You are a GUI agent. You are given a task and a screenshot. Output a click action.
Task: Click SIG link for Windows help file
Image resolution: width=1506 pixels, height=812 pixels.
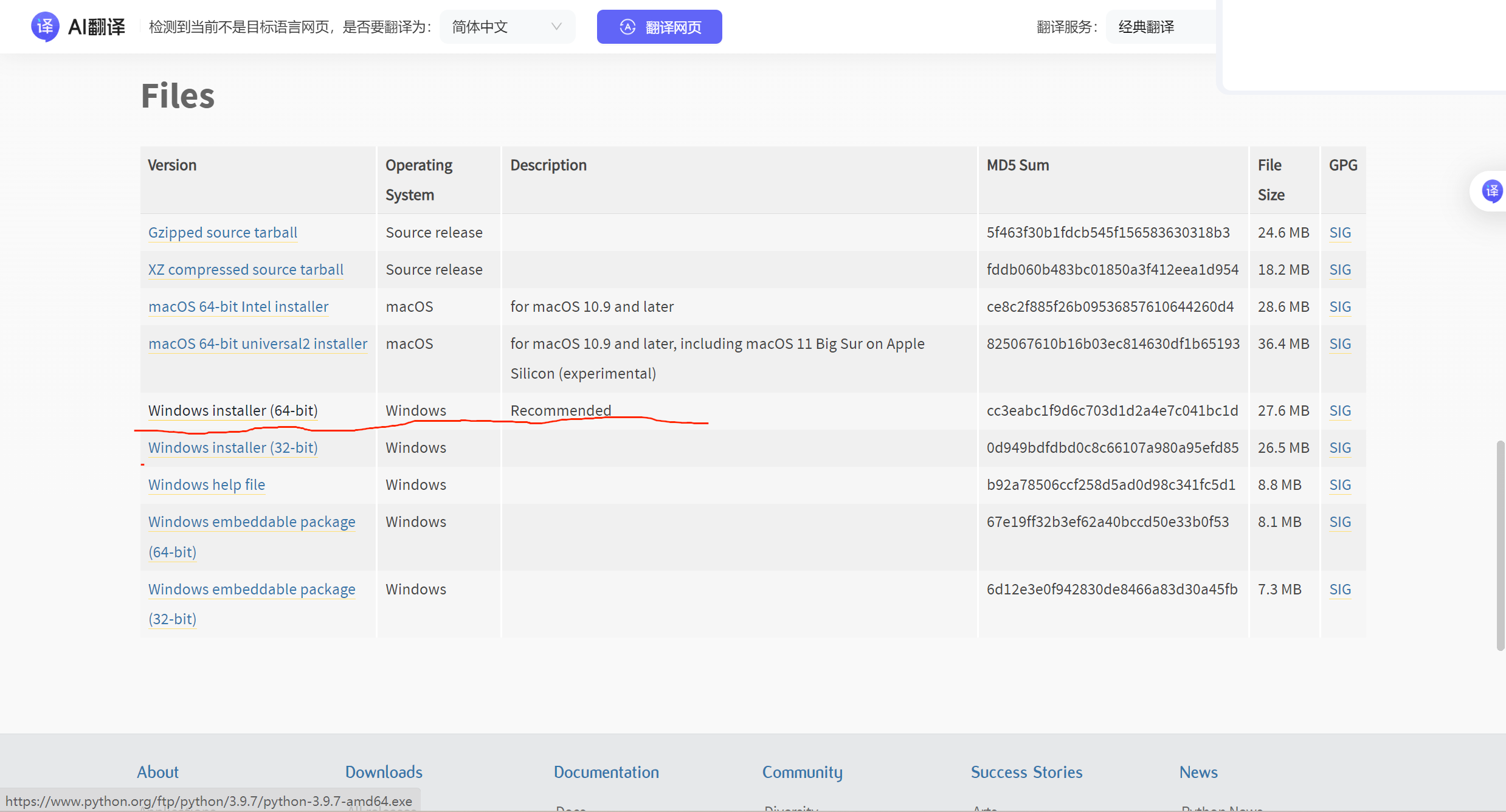point(1339,485)
